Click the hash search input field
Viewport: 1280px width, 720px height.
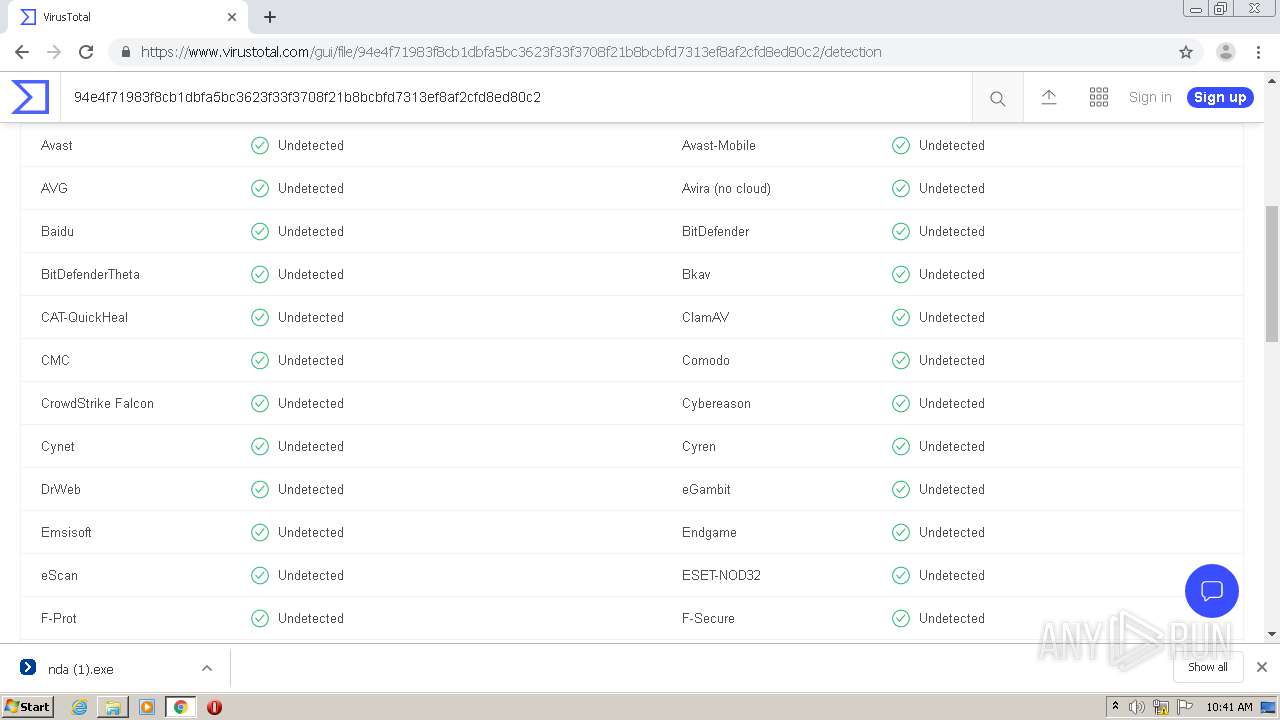tap(516, 97)
